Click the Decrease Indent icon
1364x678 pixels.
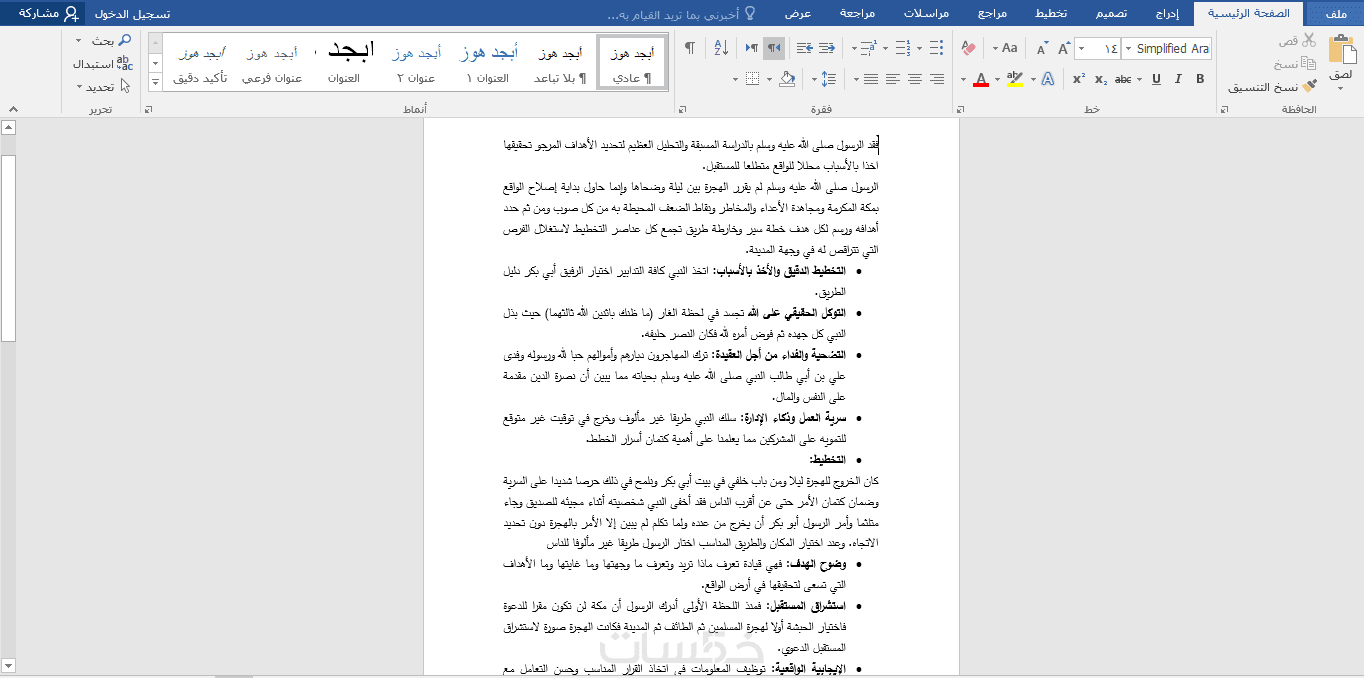828,48
